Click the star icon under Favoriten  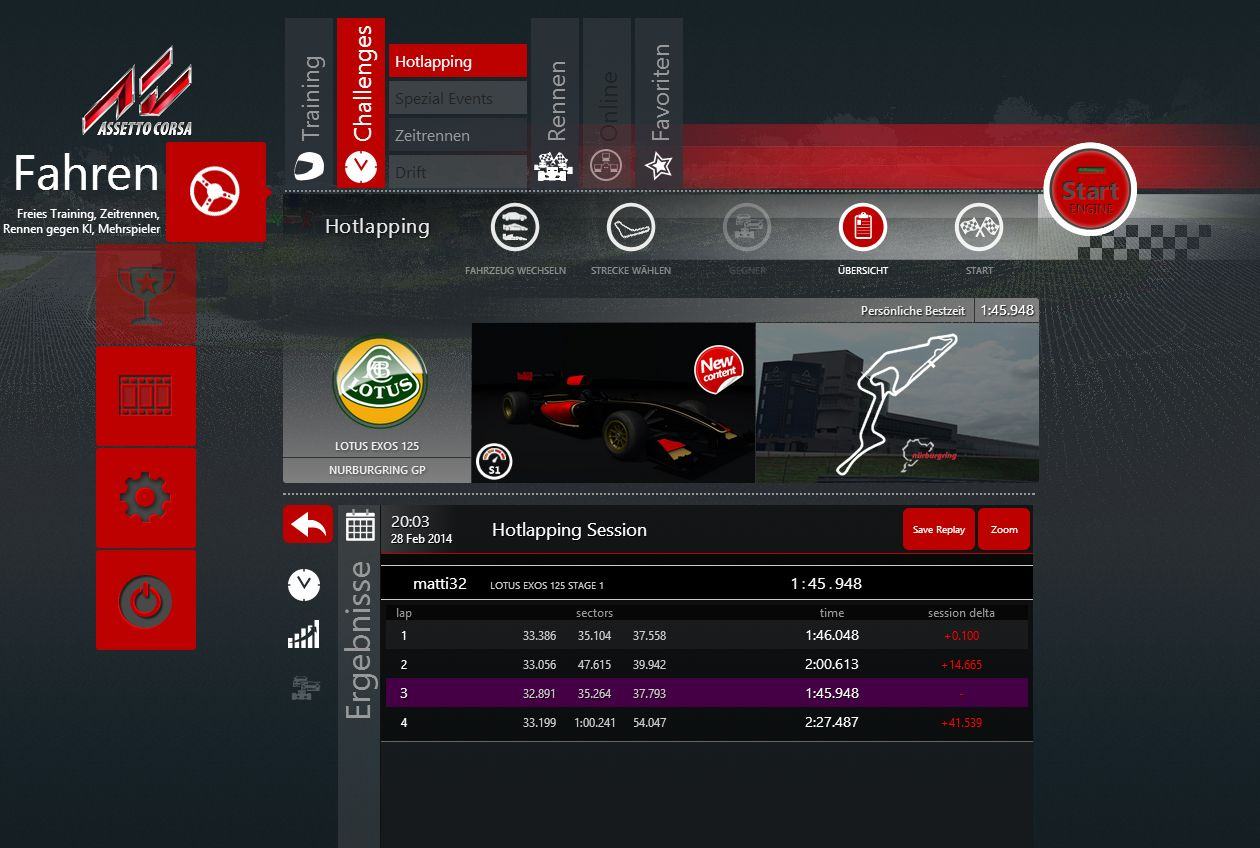pyautogui.click(x=659, y=166)
